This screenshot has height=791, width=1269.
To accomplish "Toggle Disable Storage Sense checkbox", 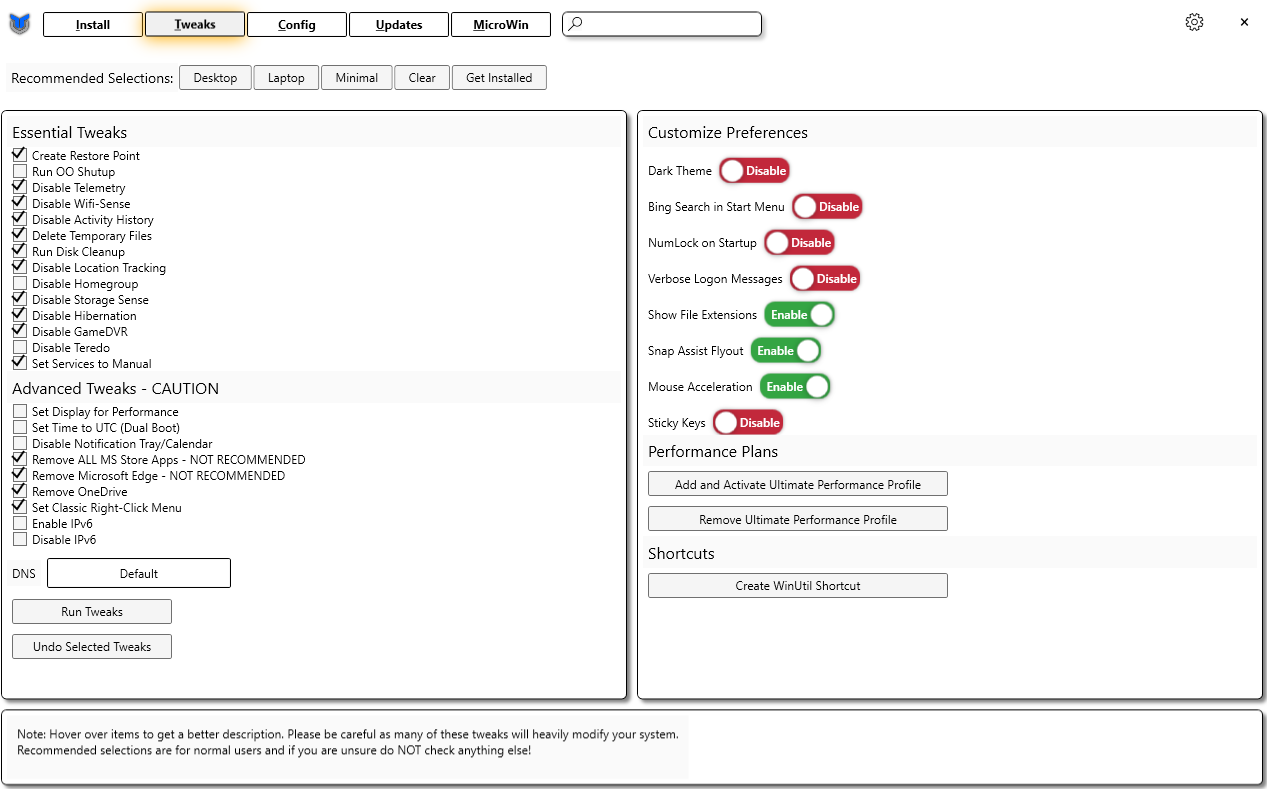I will click(20, 299).
